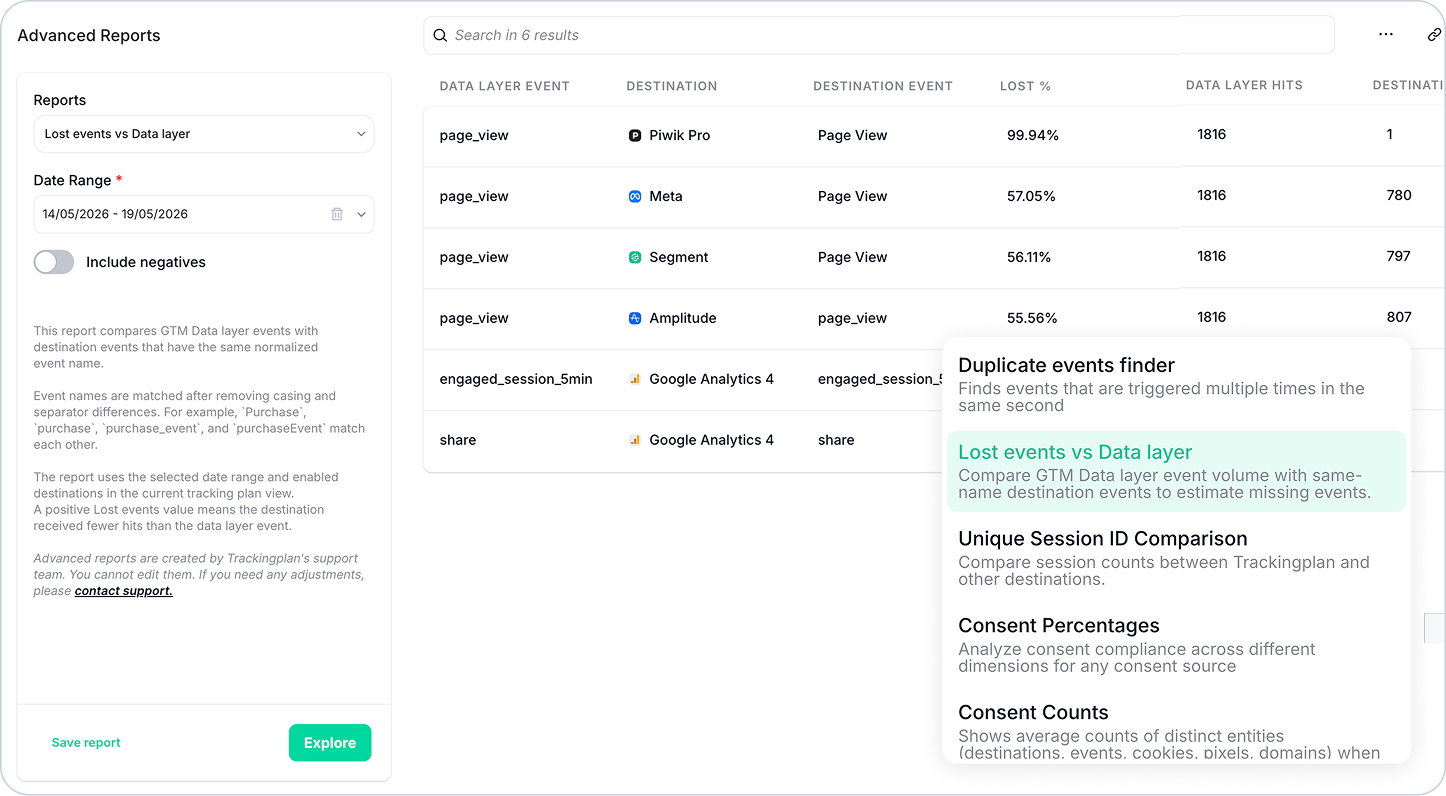Choose Unique Session ID Comparison option
The image size is (1446, 796).
1177,558
